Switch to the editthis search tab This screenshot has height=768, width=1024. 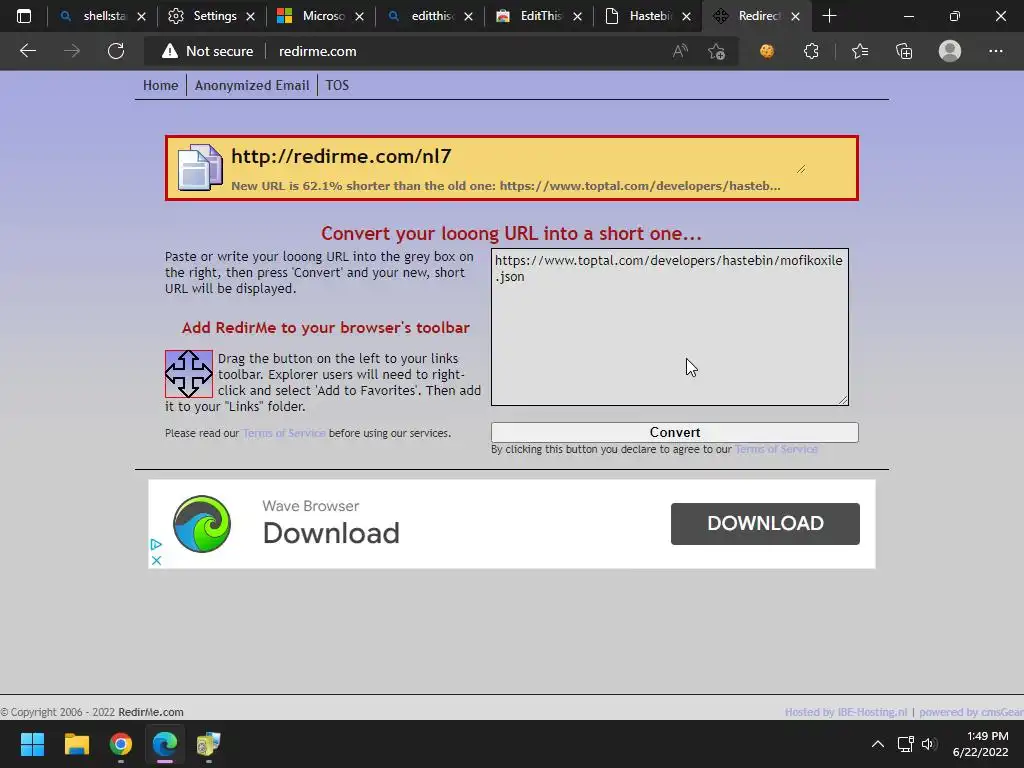coord(430,16)
